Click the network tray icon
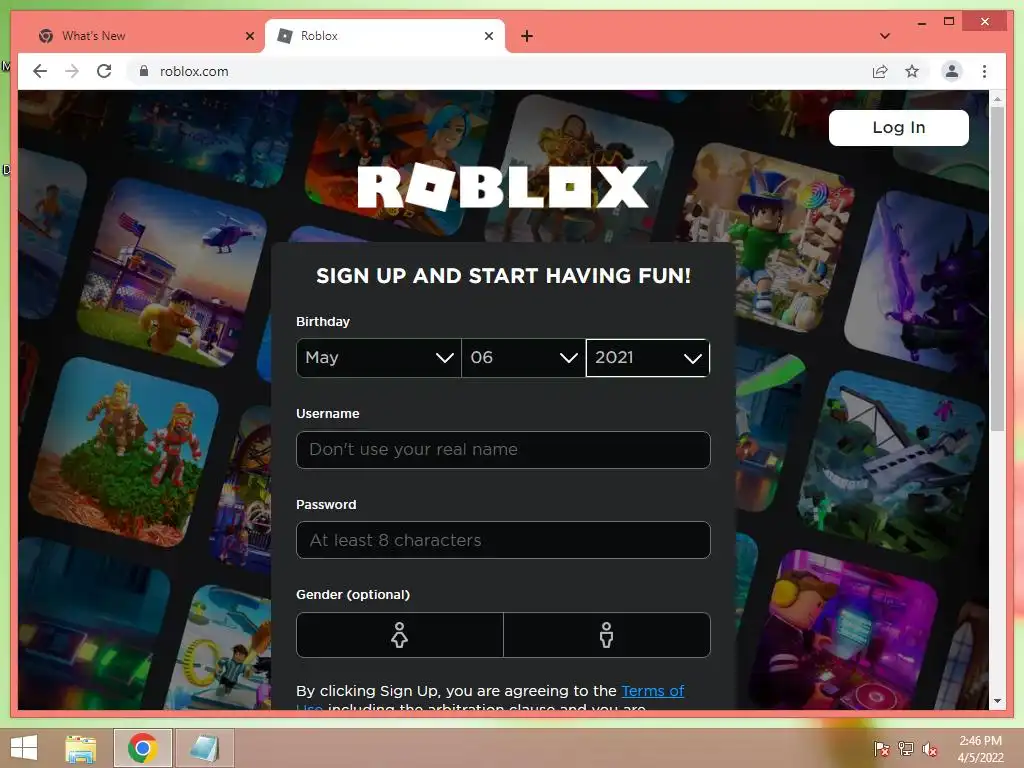Image resolution: width=1024 pixels, height=768 pixels. [x=906, y=749]
